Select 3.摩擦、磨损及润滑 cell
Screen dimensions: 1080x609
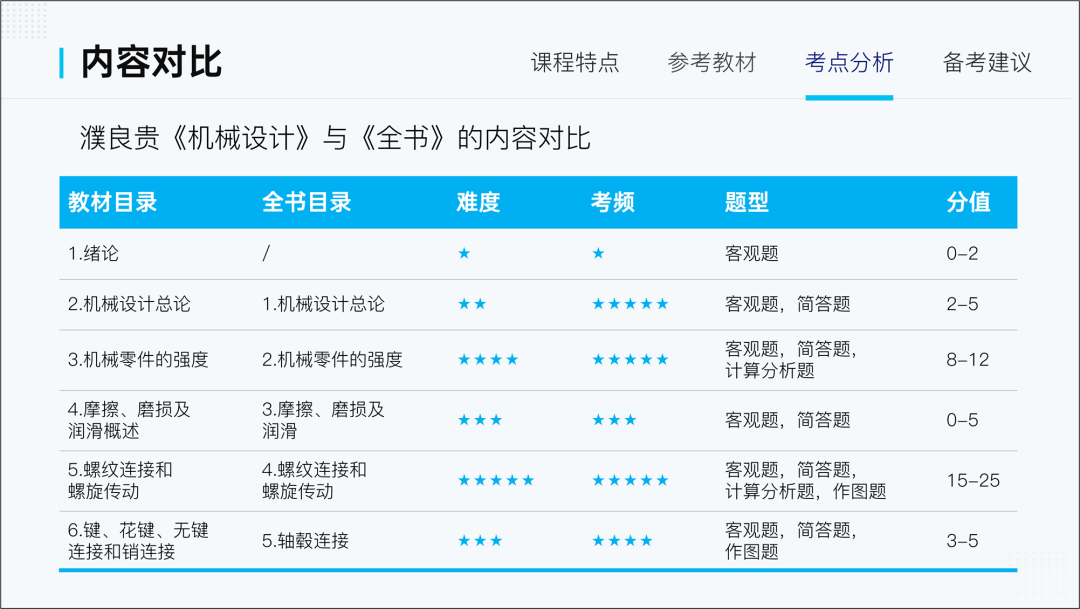[323, 420]
